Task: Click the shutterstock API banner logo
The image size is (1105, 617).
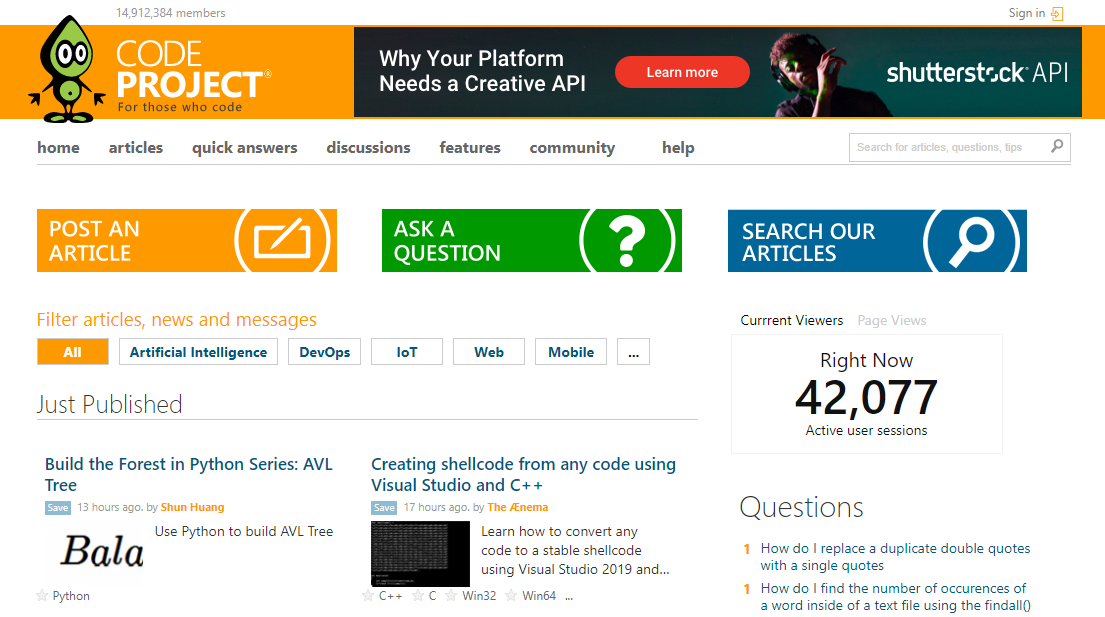Action: [977, 73]
